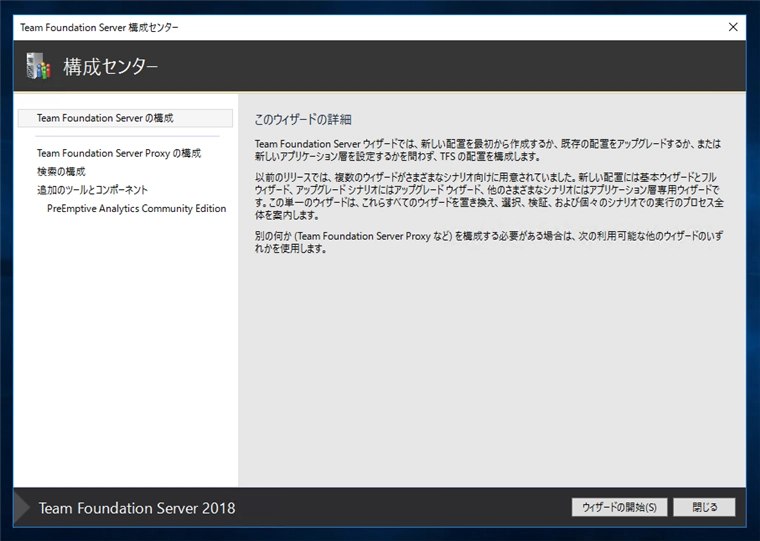Close the 構成センター window with X
The image size is (760, 541).
coord(733,27)
